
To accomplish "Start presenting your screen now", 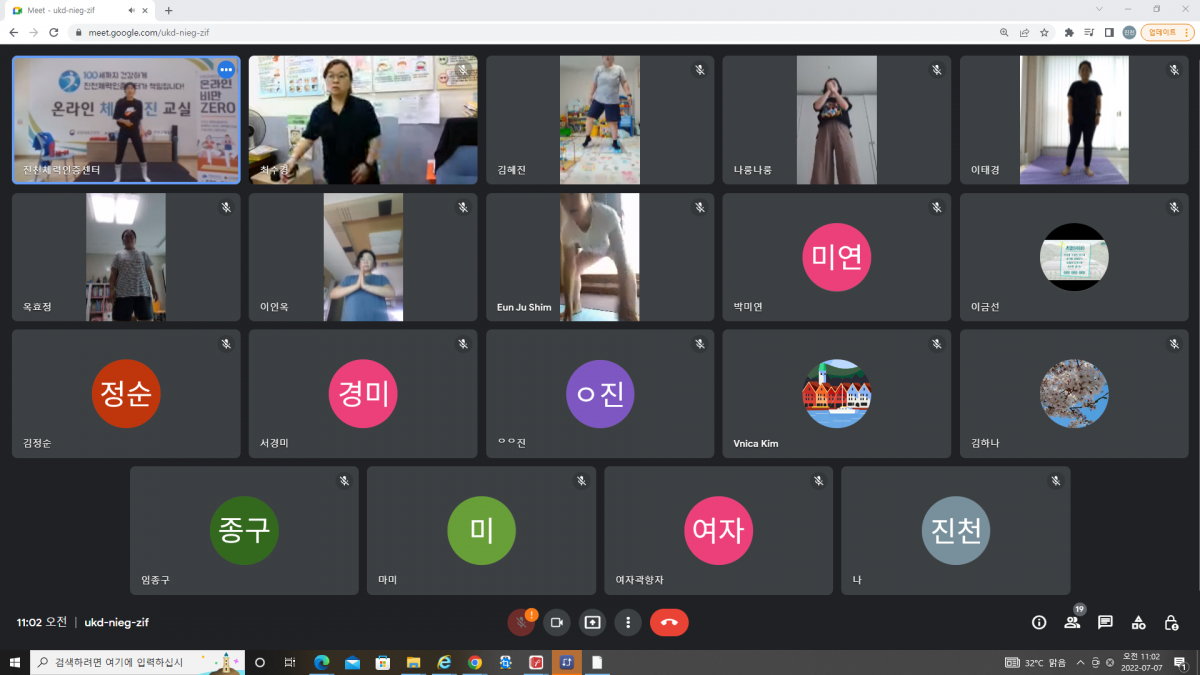I will click(x=592, y=622).
